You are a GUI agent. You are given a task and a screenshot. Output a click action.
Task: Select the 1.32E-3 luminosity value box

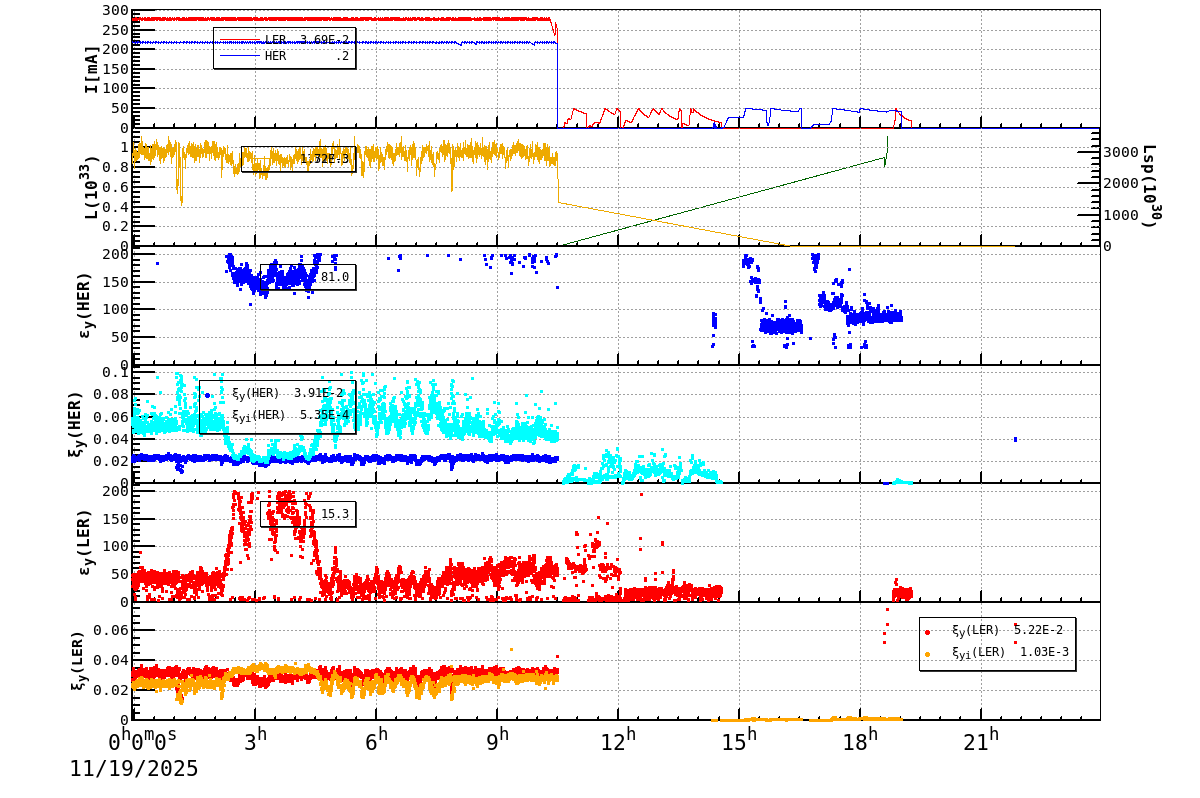tap(298, 159)
